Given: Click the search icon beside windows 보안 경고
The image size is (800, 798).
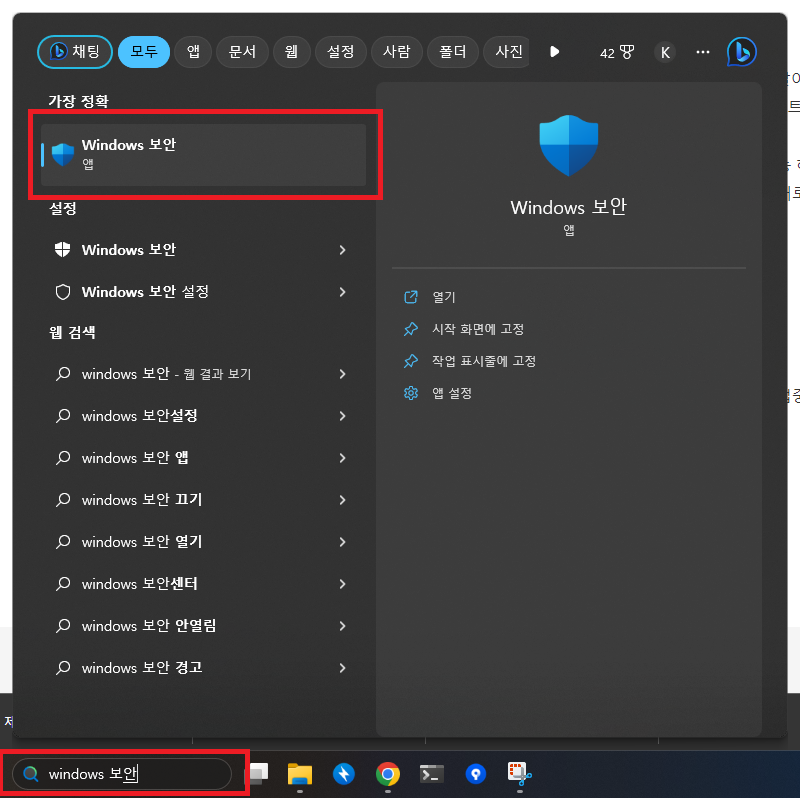Looking at the screenshot, I should point(63,667).
